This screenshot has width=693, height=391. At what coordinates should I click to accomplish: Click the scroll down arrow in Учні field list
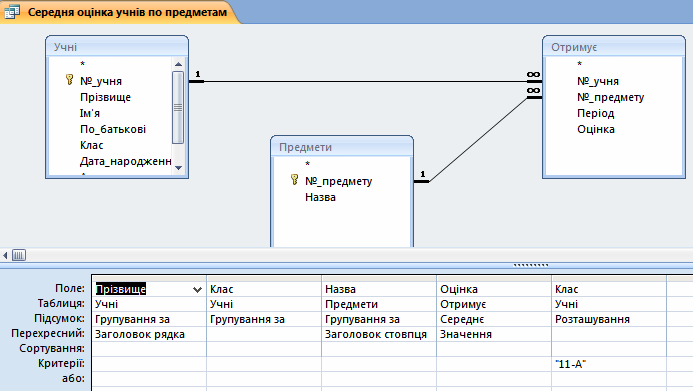(x=178, y=167)
